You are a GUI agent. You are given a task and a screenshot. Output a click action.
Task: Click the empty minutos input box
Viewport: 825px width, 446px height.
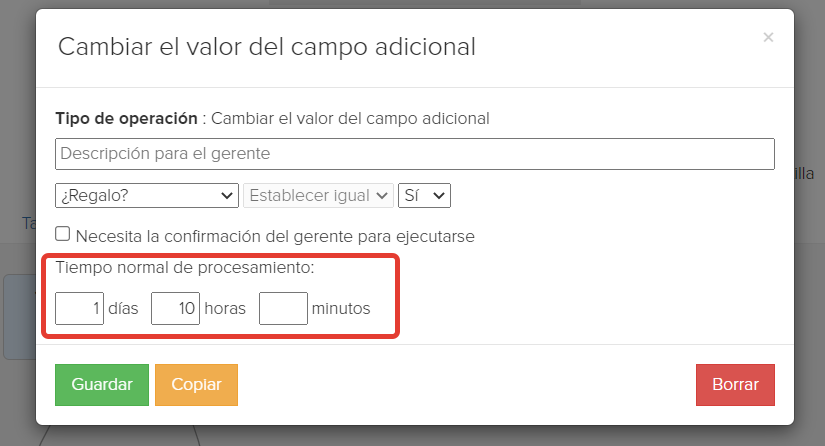(283, 308)
